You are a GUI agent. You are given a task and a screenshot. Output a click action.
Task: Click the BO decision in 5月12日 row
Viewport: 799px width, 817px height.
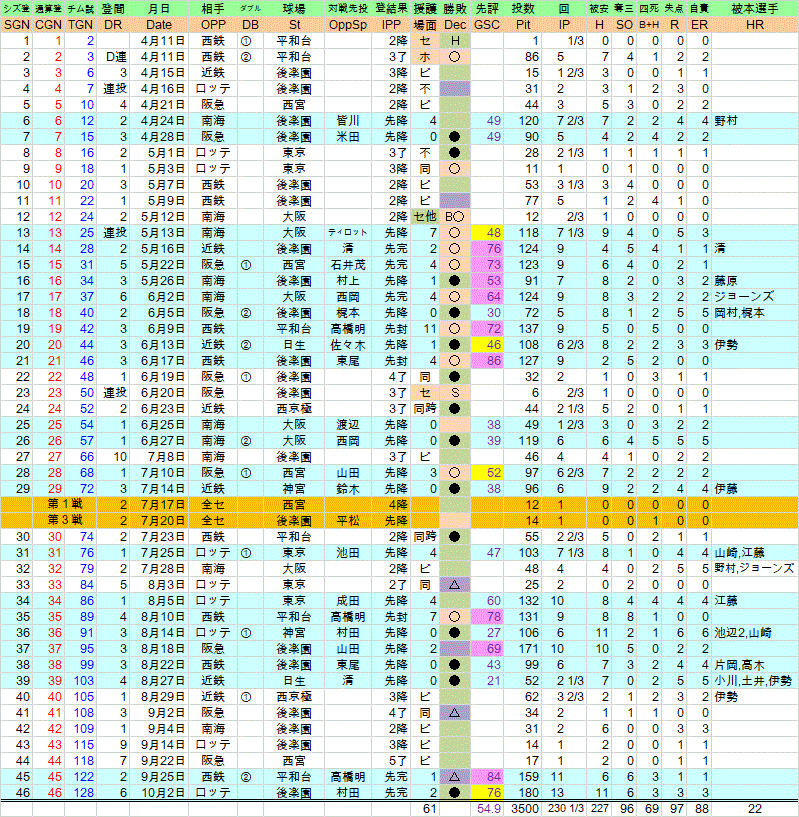pyautogui.click(x=455, y=217)
